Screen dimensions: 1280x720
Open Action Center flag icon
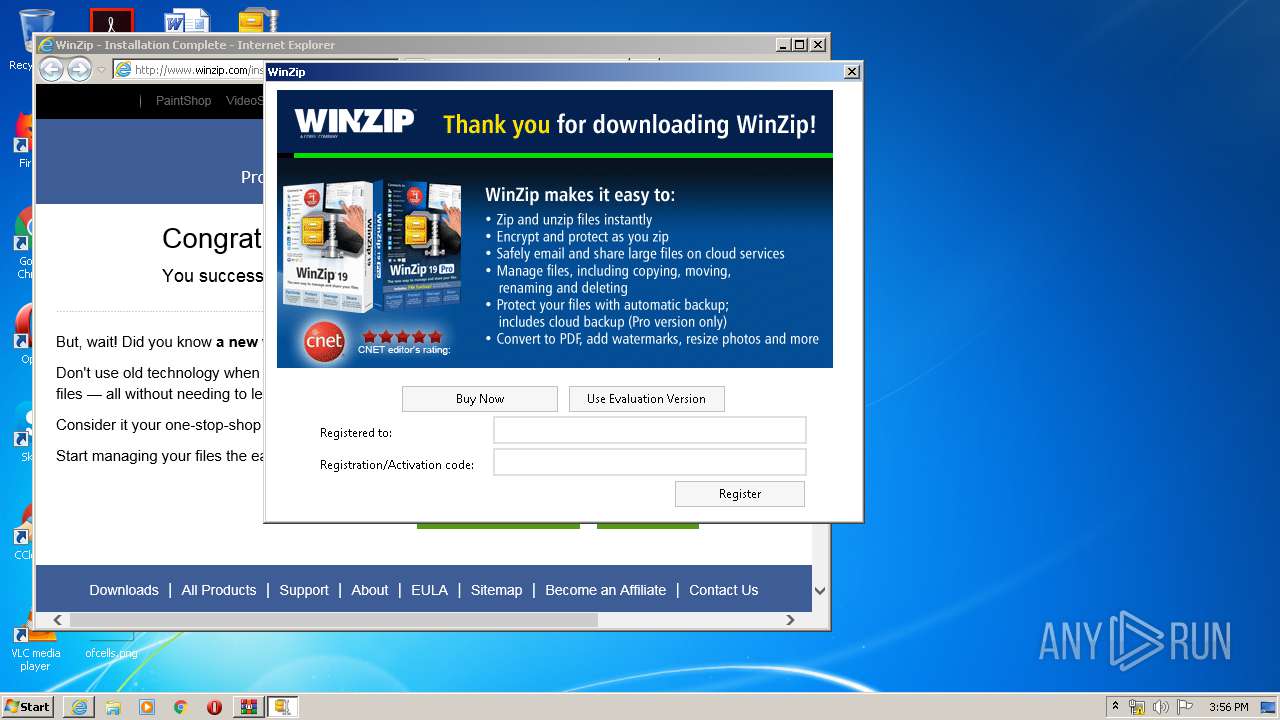pos(1185,707)
